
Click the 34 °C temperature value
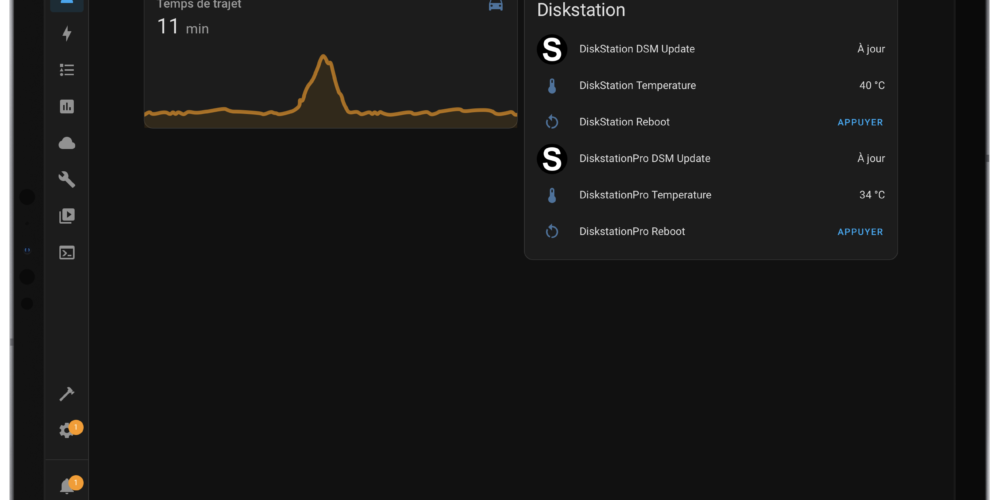click(x=872, y=195)
